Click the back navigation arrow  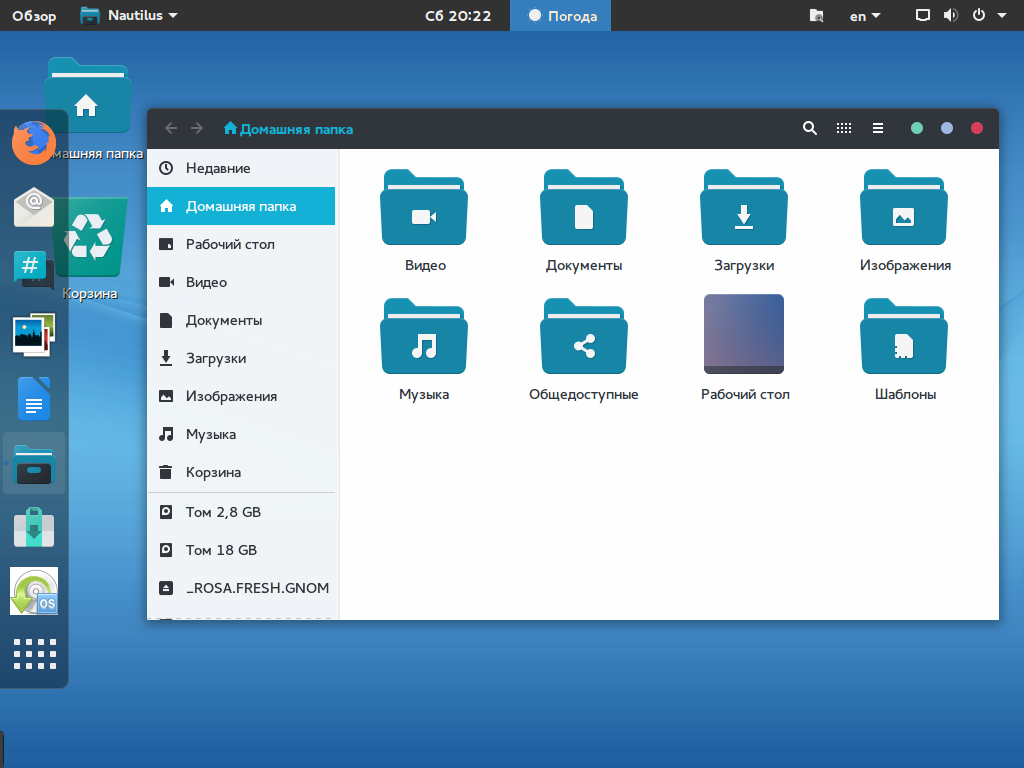(171, 128)
